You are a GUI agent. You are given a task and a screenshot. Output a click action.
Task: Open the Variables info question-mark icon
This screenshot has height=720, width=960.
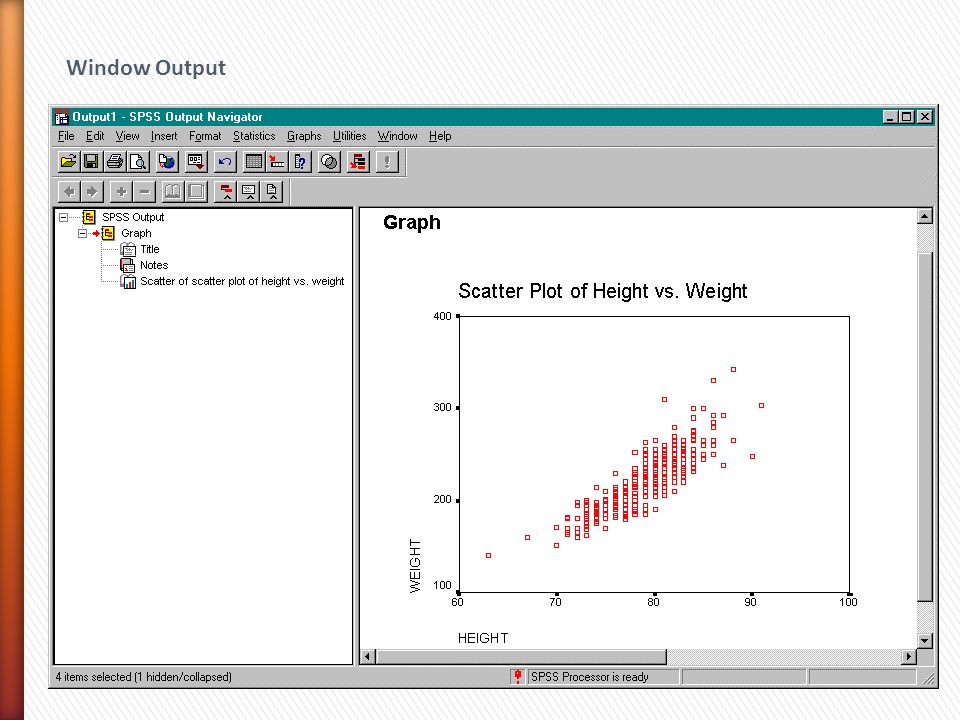[x=300, y=162]
